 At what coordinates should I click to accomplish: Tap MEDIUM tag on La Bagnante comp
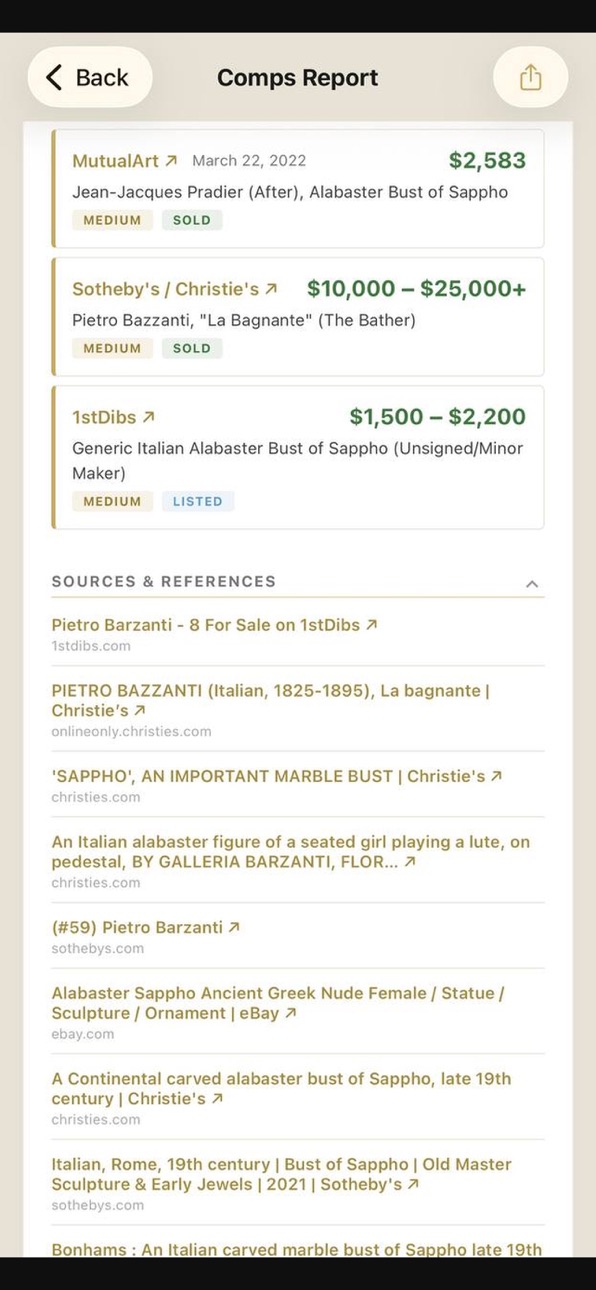click(112, 348)
